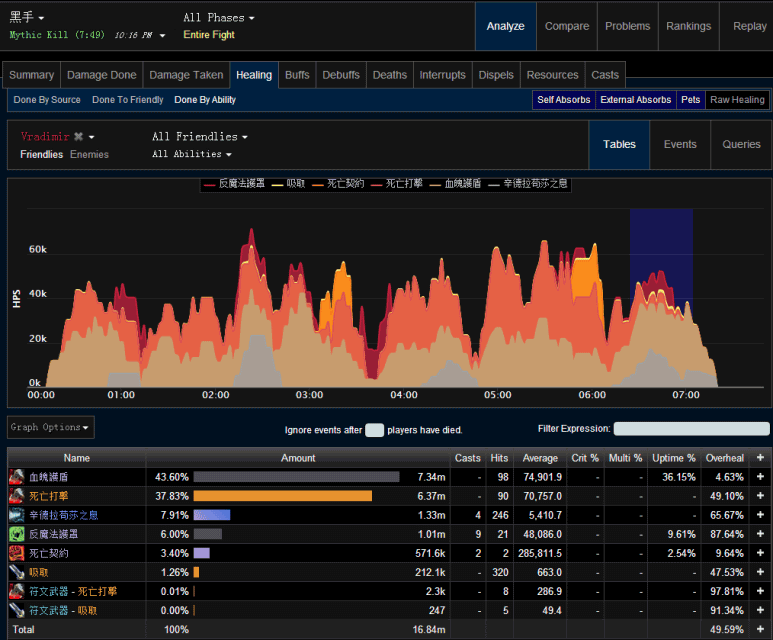Toggle 死亡契約 series in chart legend
Viewport: 773px width, 640px height.
point(338,184)
